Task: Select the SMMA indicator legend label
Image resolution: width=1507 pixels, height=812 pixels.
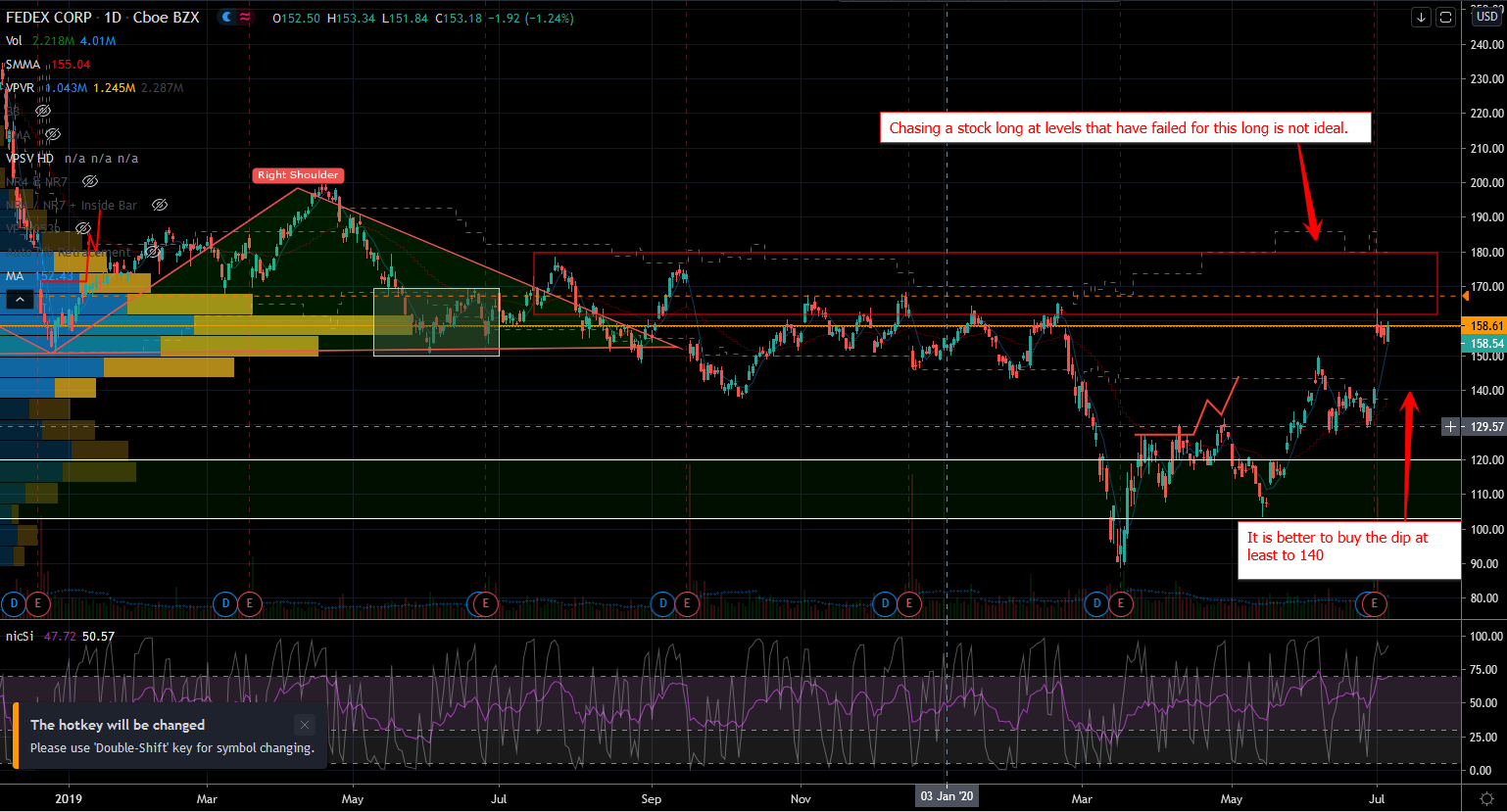Action: (x=24, y=65)
